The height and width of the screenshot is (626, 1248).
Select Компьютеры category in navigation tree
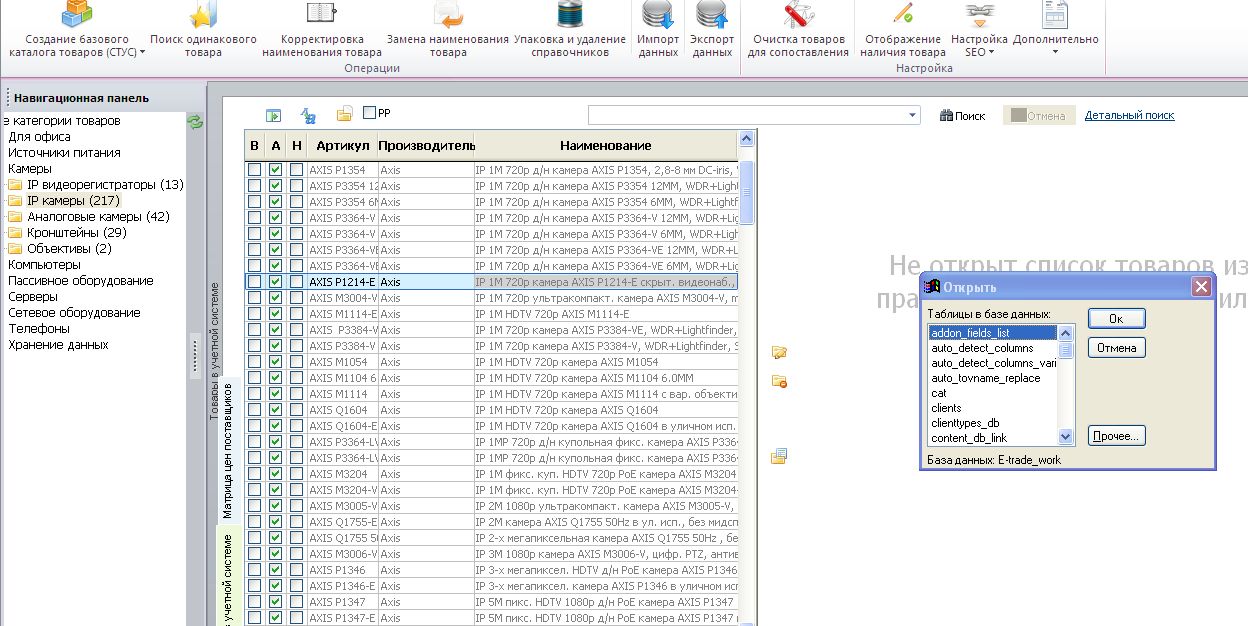pos(44,265)
